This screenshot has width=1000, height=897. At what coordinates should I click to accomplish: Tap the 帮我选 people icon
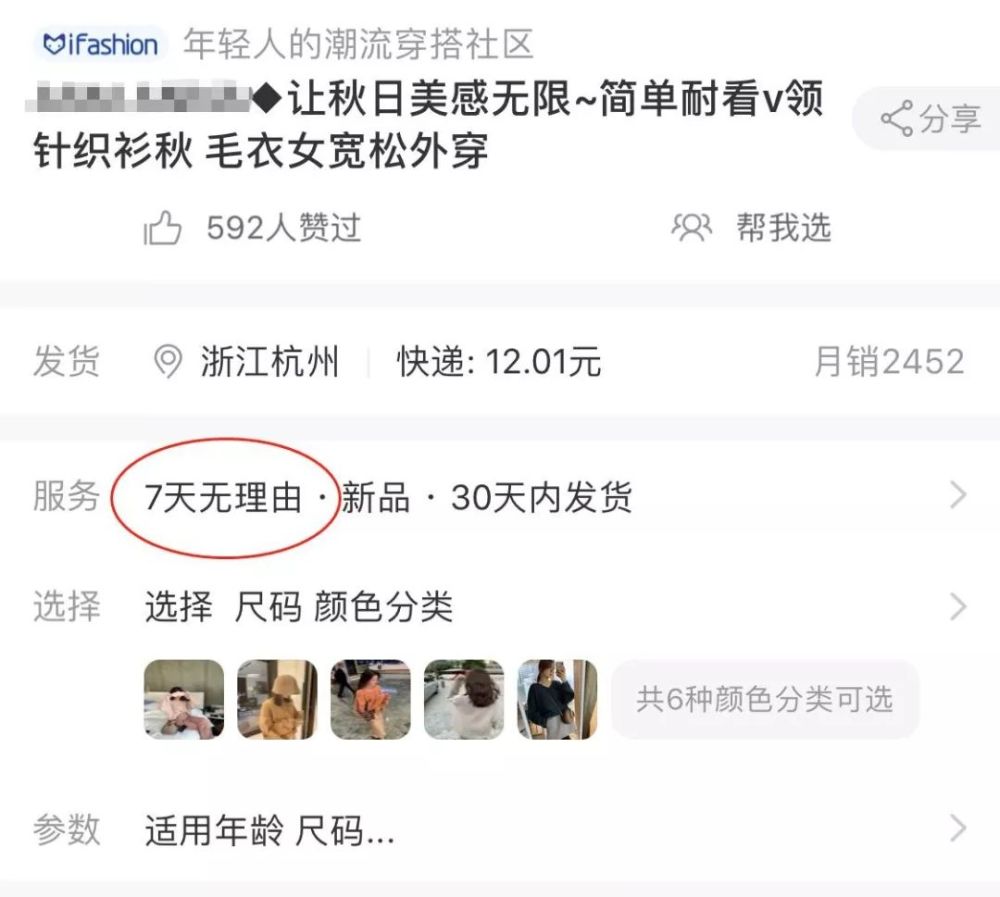point(691,228)
